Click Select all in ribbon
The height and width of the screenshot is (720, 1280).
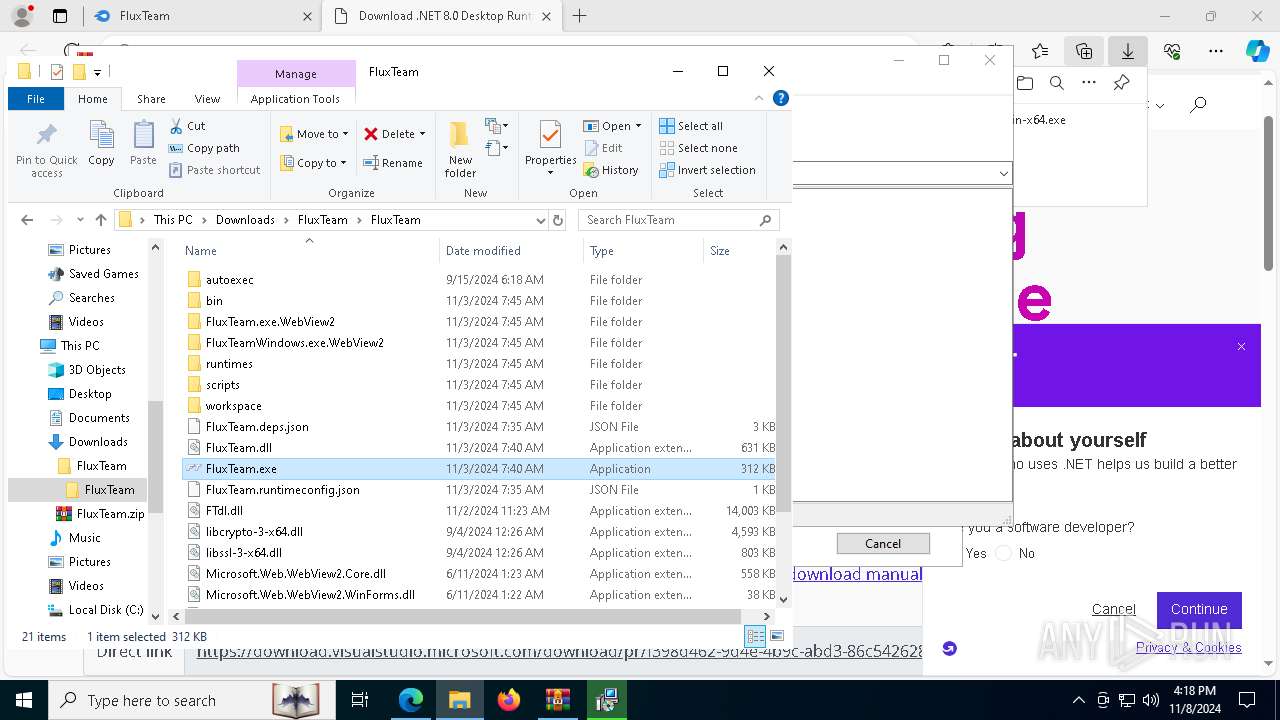click(x=691, y=126)
